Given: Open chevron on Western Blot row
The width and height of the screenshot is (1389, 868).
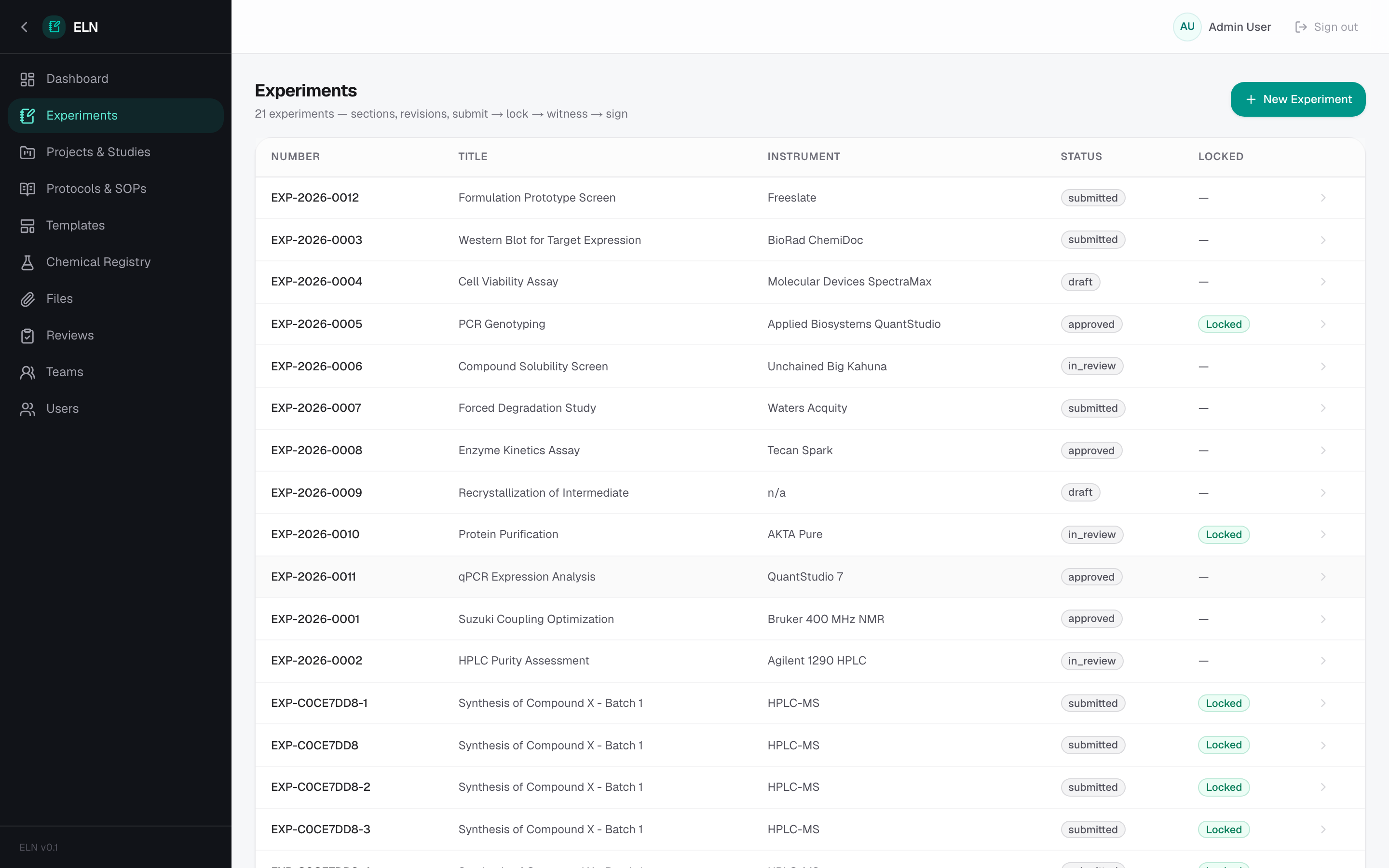Looking at the screenshot, I should [x=1323, y=240].
